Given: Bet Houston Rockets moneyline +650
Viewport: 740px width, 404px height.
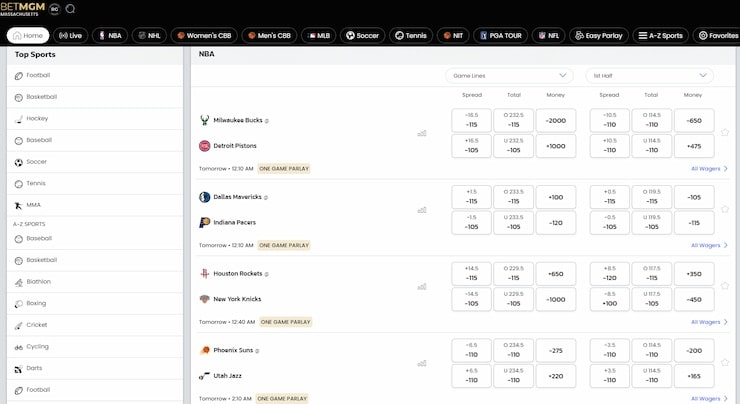Looking at the screenshot, I should 555,274.
